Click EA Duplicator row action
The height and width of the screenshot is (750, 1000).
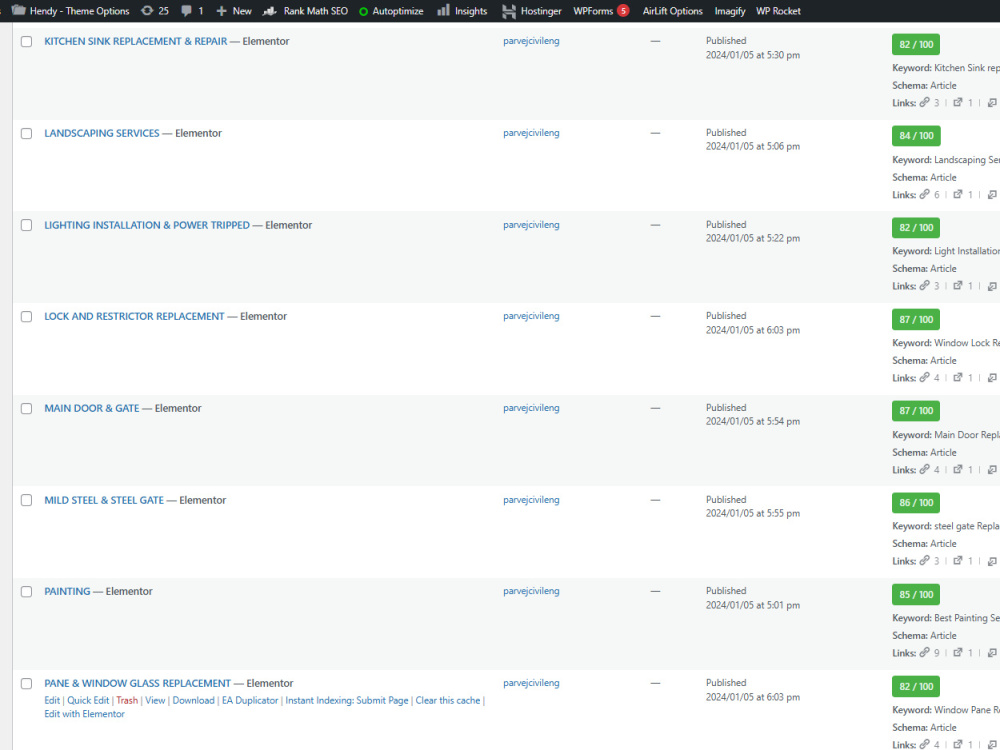click(250, 700)
